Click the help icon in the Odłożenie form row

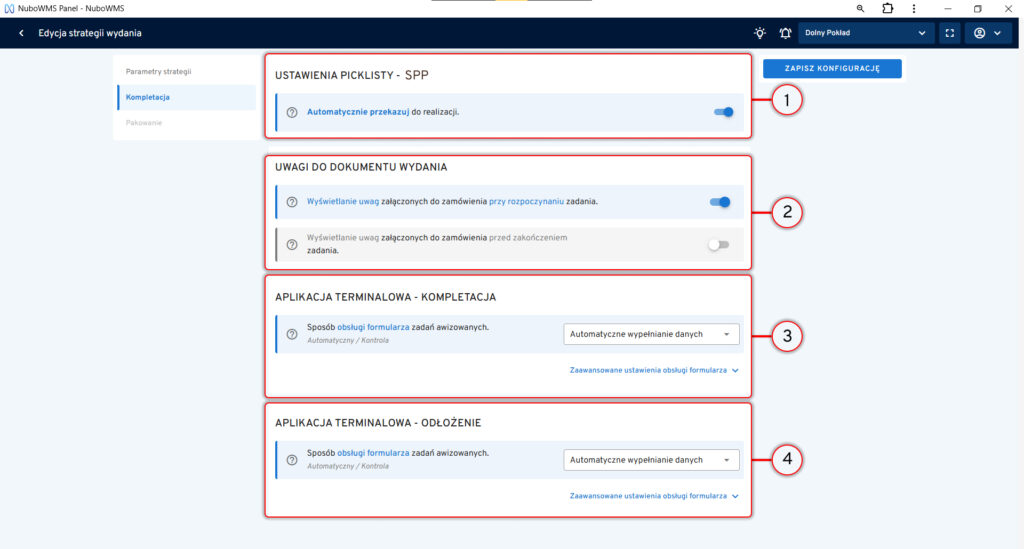click(292, 460)
